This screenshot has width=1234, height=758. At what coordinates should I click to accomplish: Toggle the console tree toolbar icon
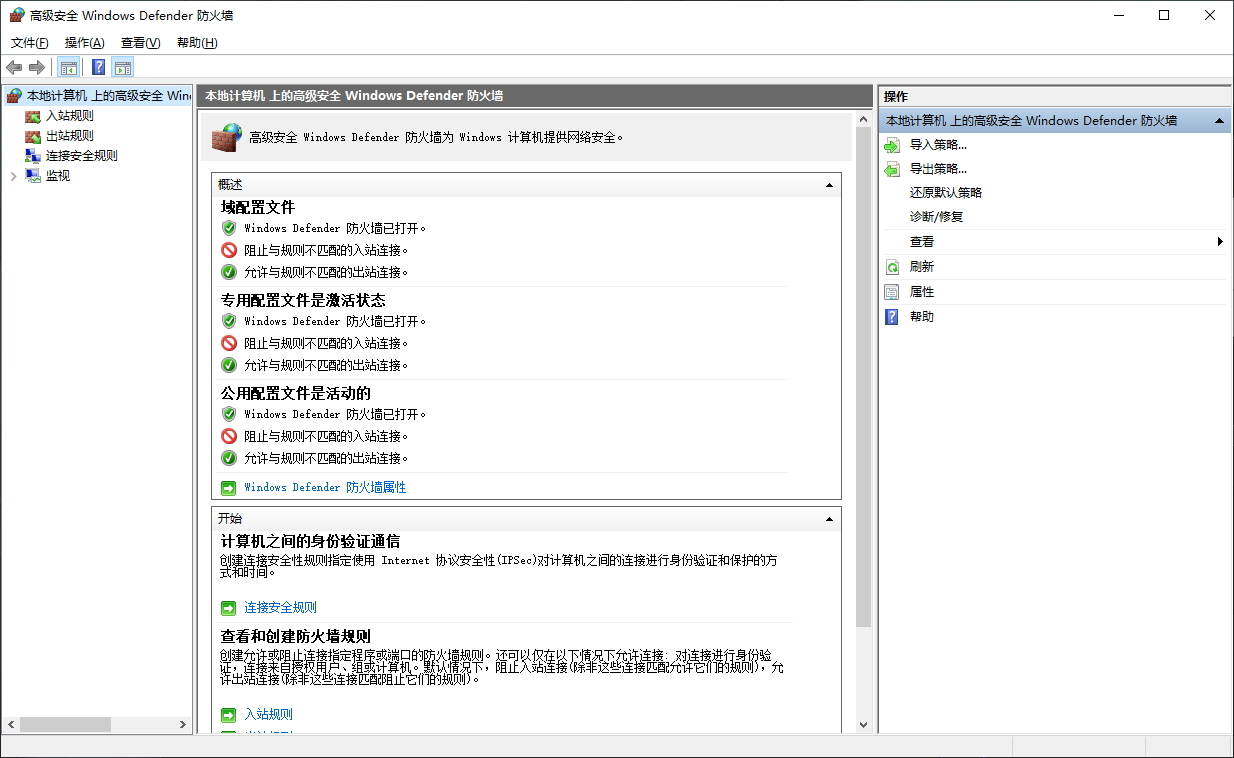point(69,67)
